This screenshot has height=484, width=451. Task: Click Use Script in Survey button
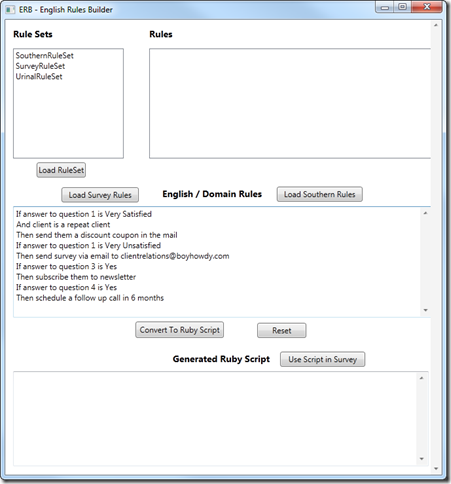[x=323, y=359]
